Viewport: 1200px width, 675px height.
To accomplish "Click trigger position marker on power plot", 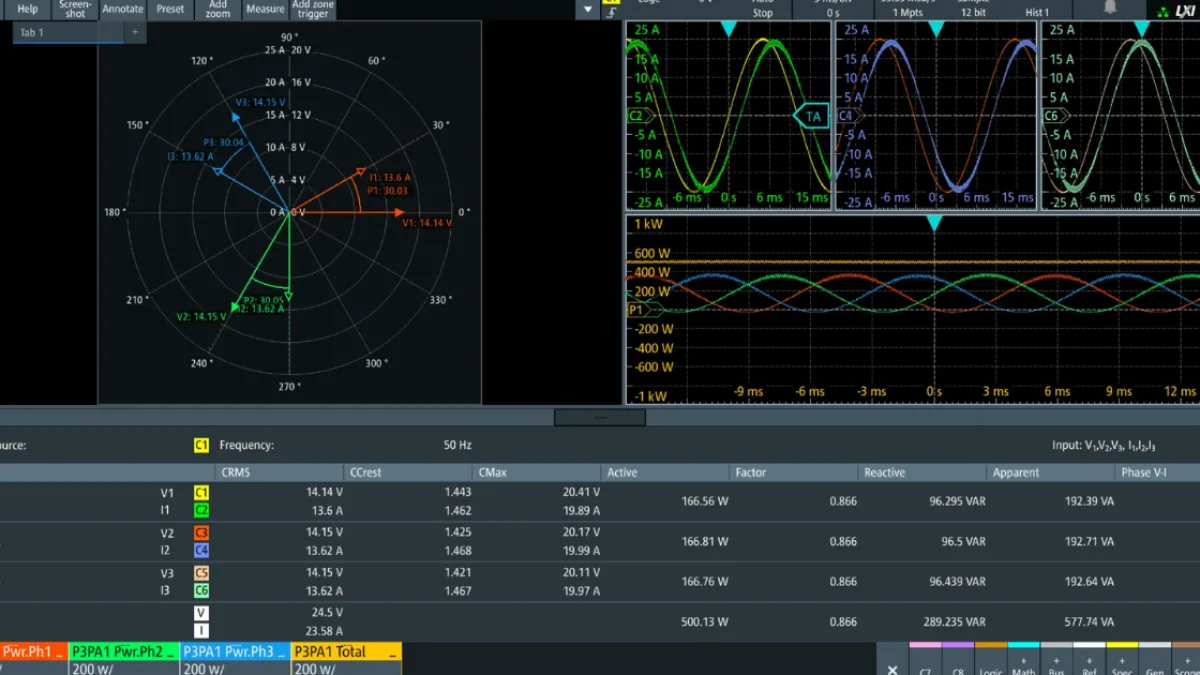I will (x=933, y=224).
